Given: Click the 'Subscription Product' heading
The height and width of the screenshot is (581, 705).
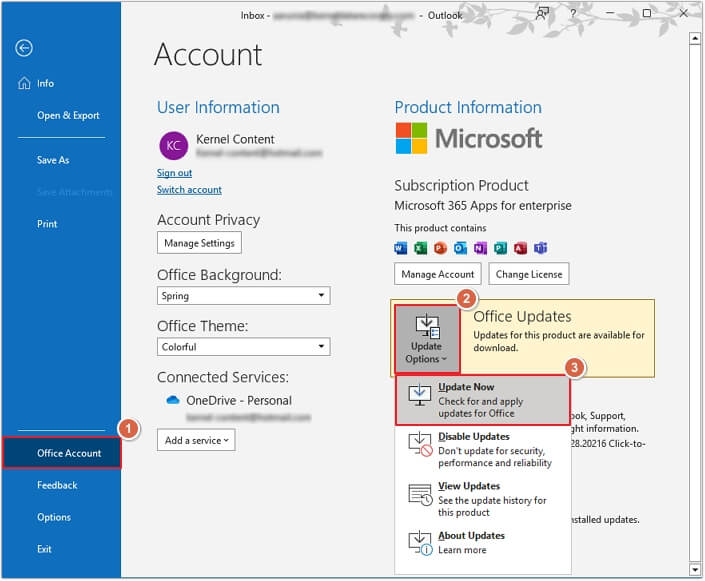Looking at the screenshot, I should pos(461,185).
